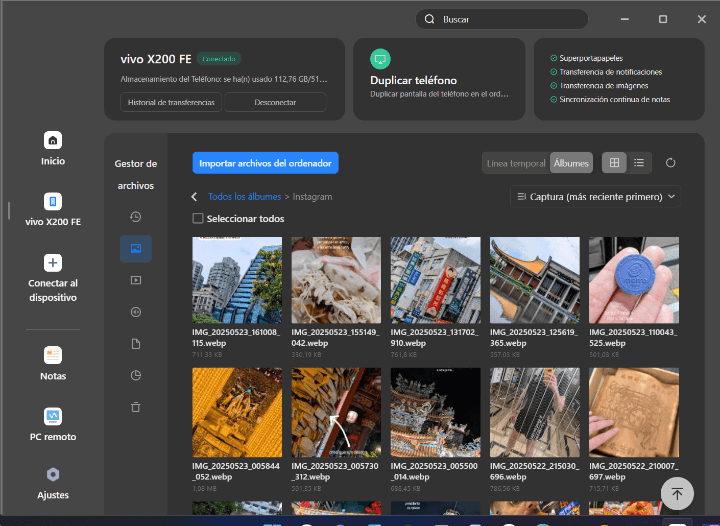
Task: Click Transferencia de imágenes text
Action: pyautogui.click(x=604, y=86)
